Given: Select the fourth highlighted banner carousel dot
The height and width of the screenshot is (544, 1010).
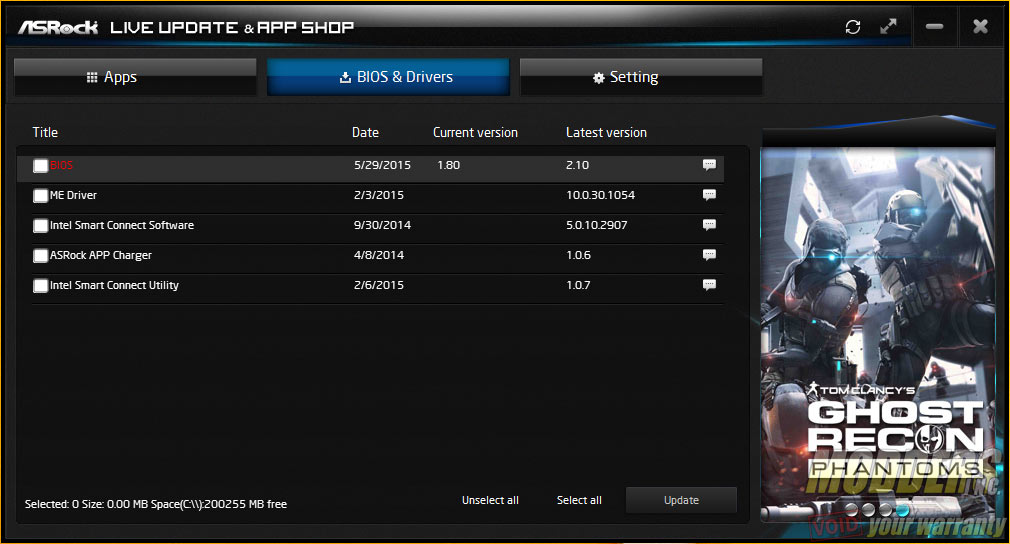Looking at the screenshot, I should (902, 510).
